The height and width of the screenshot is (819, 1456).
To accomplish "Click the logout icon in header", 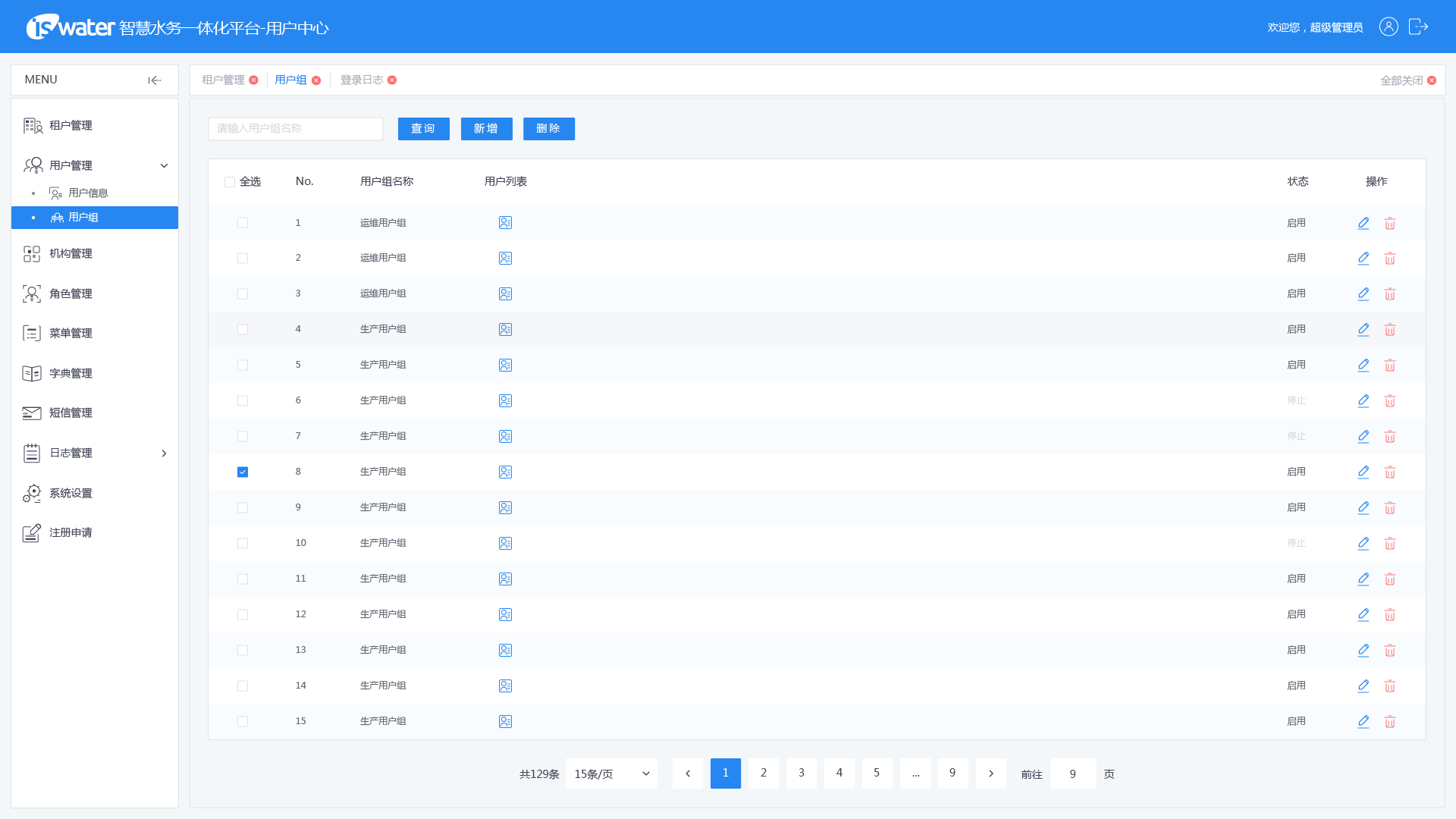I will pos(1418,27).
